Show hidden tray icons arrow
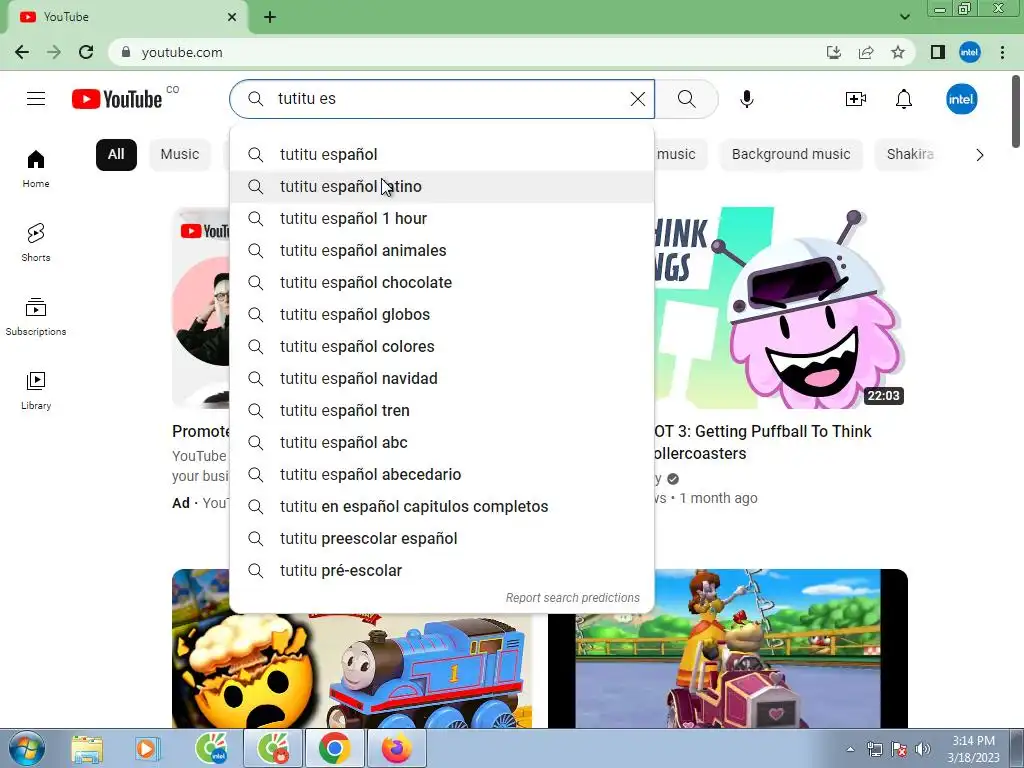The width and height of the screenshot is (1024, 768). [850, 749]
